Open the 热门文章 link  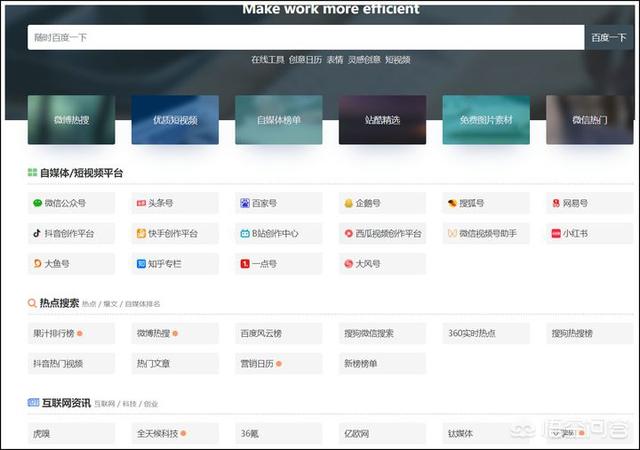(175, 363)
